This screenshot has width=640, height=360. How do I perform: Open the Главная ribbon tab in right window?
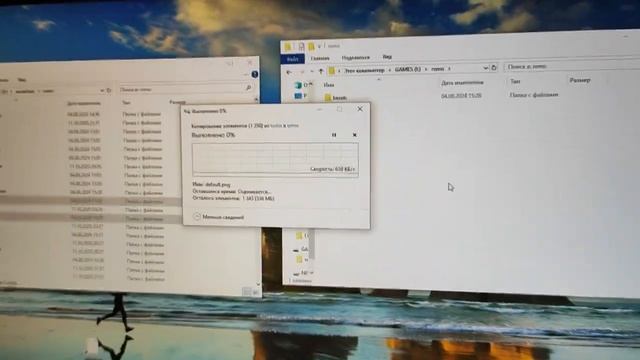pos(320,58)
